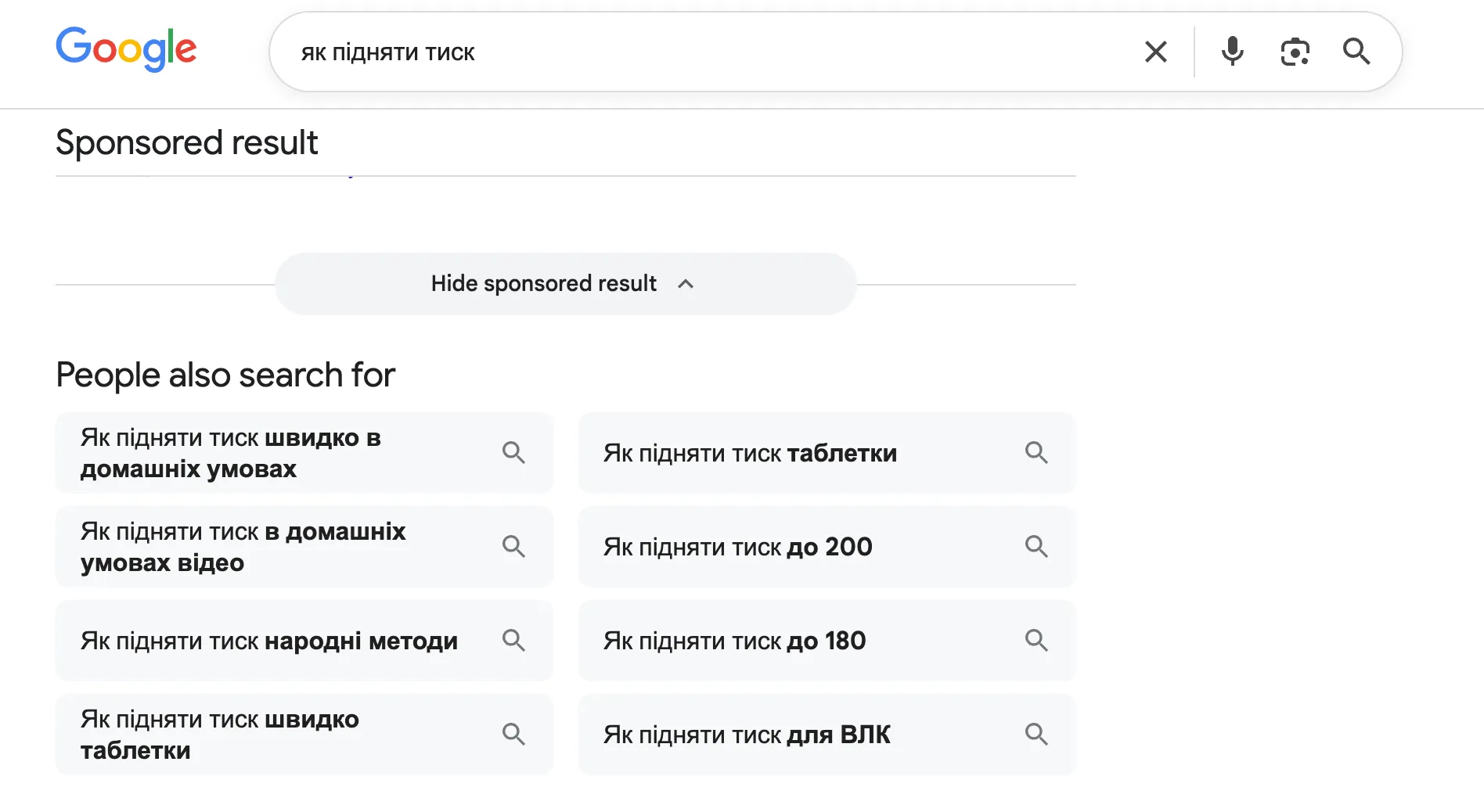Screen dimensions: 1484x812
Task: Click the chevron on 'Hide sponsored result'
Action: point(686,283)
